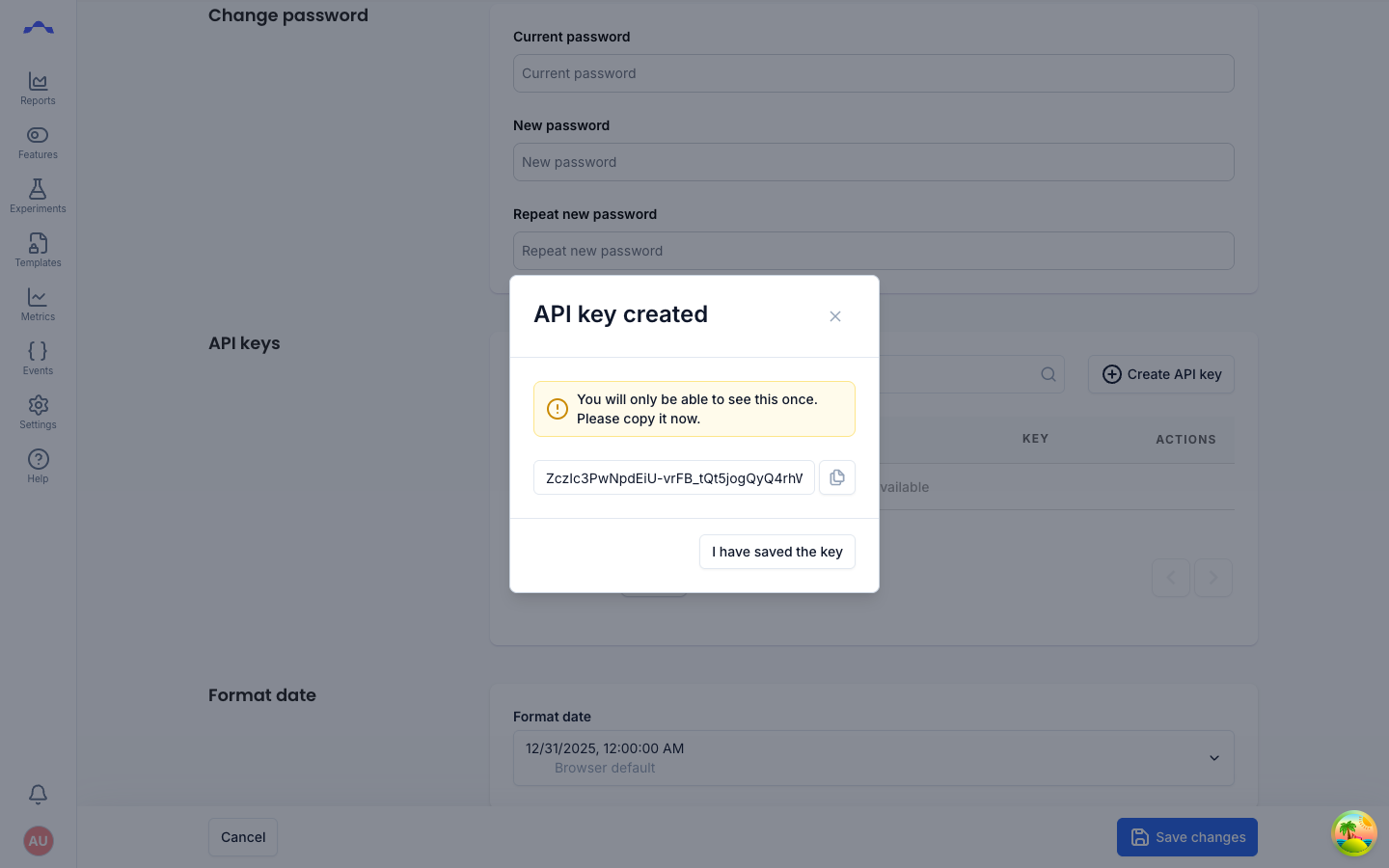Click the warning icon in the yellow notice

pos(558,409)
